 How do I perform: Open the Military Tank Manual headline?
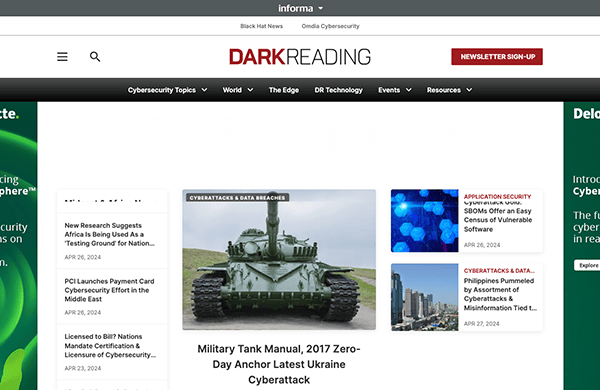coord(279,364)
